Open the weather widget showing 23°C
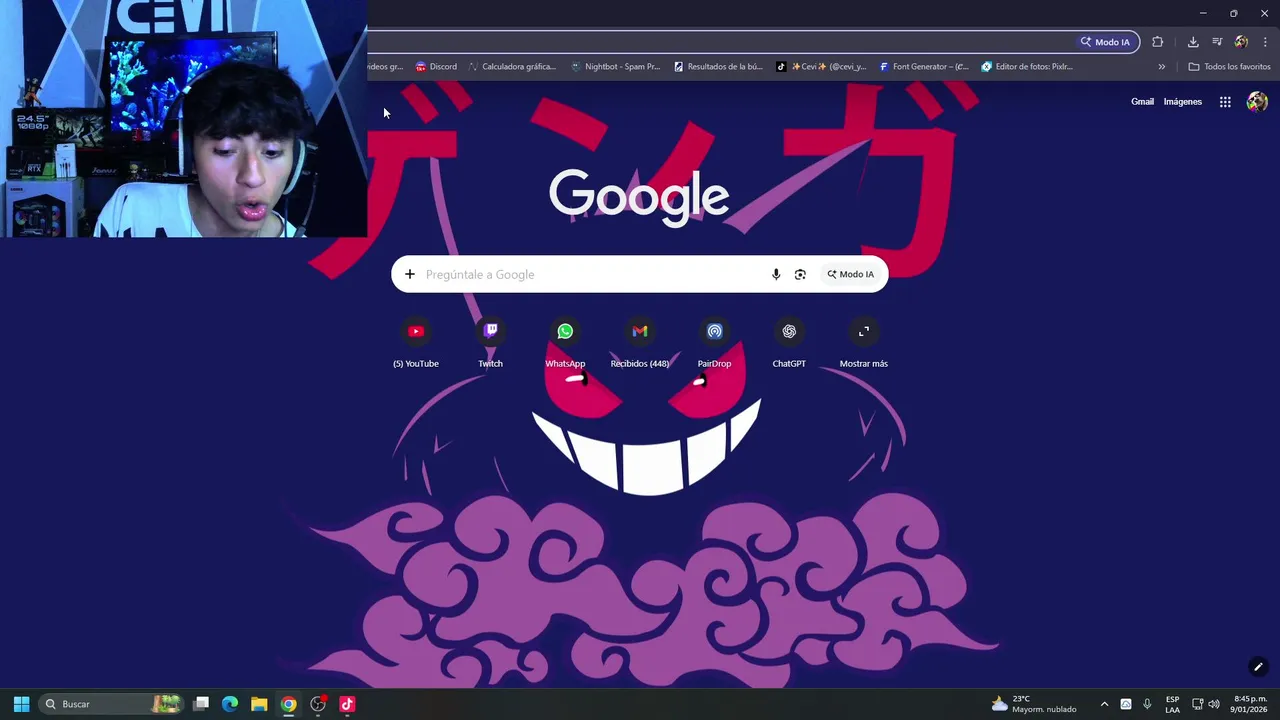 tap(1034, 704)
